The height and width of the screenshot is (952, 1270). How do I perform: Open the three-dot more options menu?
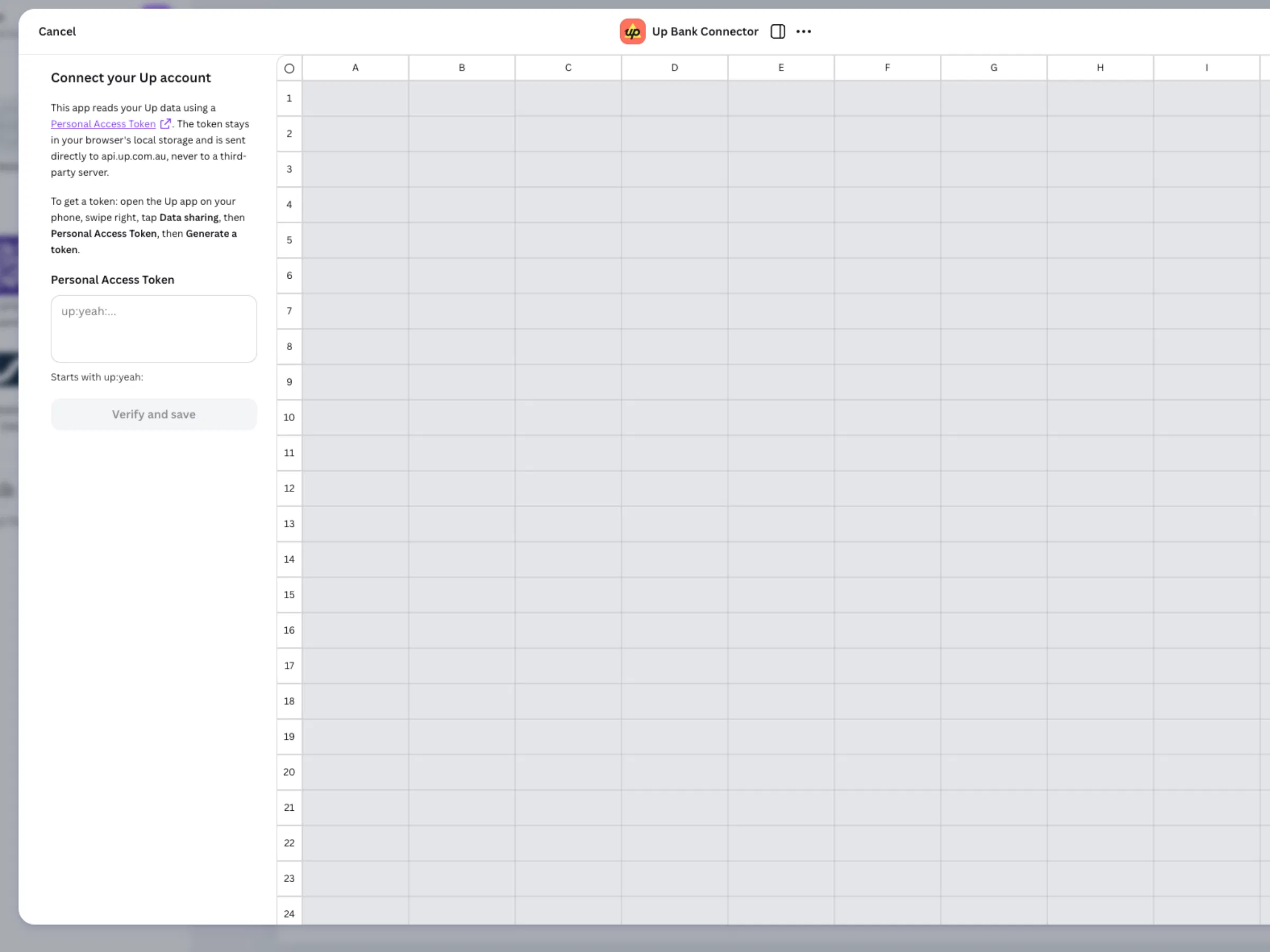[x=803, y=32]
